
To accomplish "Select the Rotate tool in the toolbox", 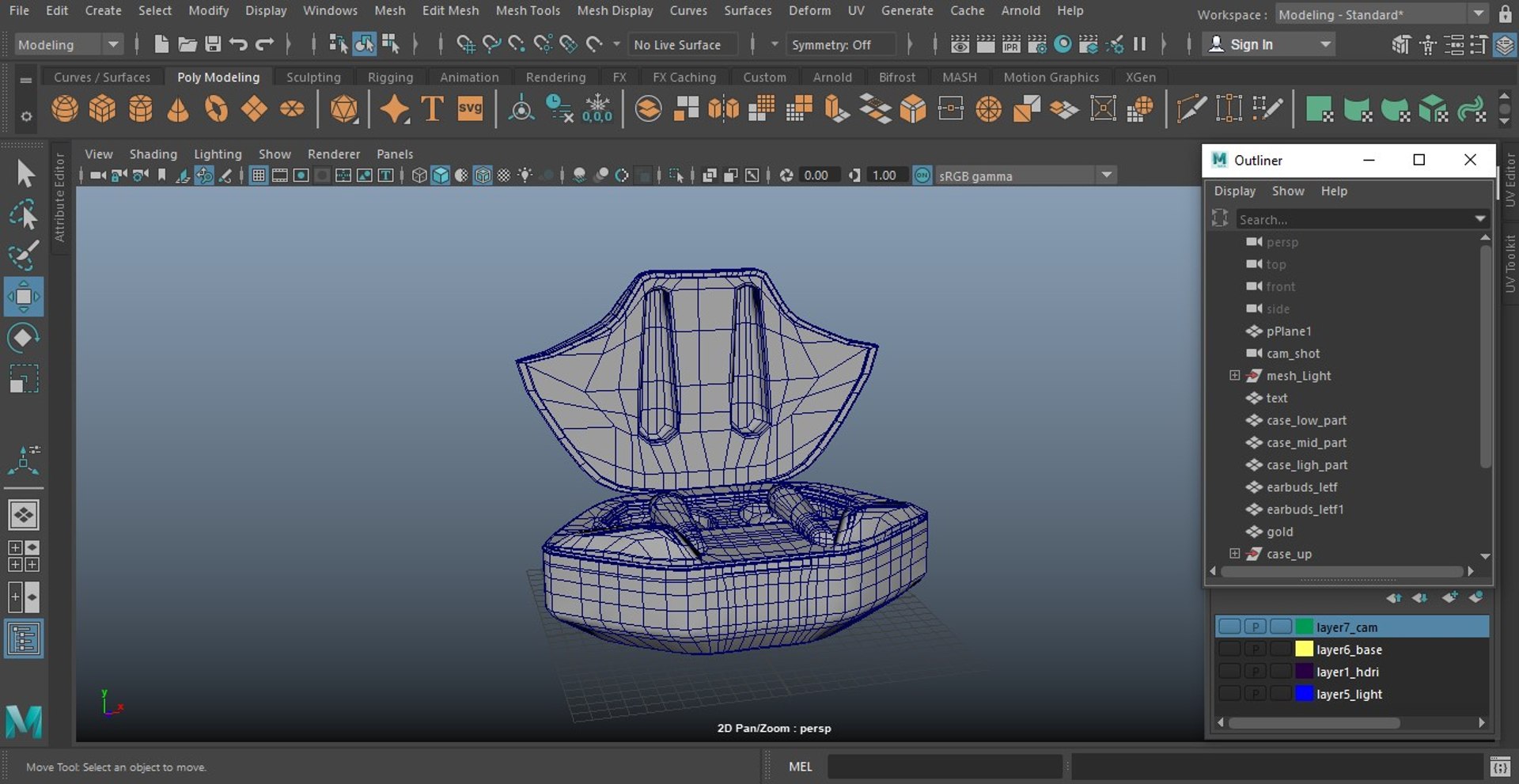I will pos(24,338).
